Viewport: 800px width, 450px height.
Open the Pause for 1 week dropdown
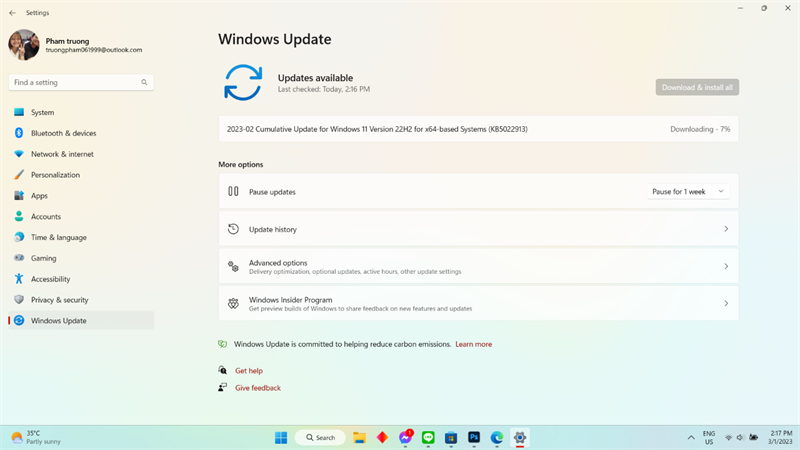click(688, 192)
